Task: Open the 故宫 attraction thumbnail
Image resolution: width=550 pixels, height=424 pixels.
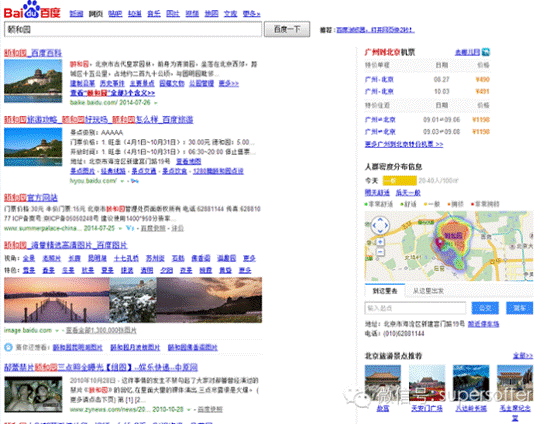Action: (383, 383)
